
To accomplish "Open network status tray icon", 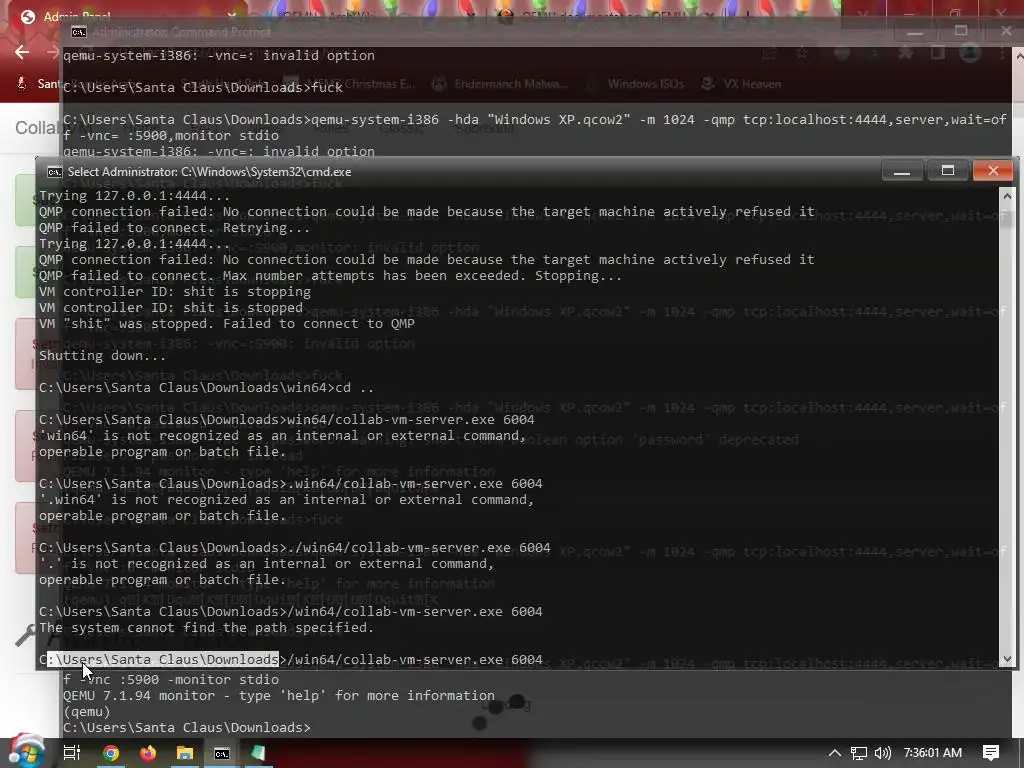I will point(859,753).
